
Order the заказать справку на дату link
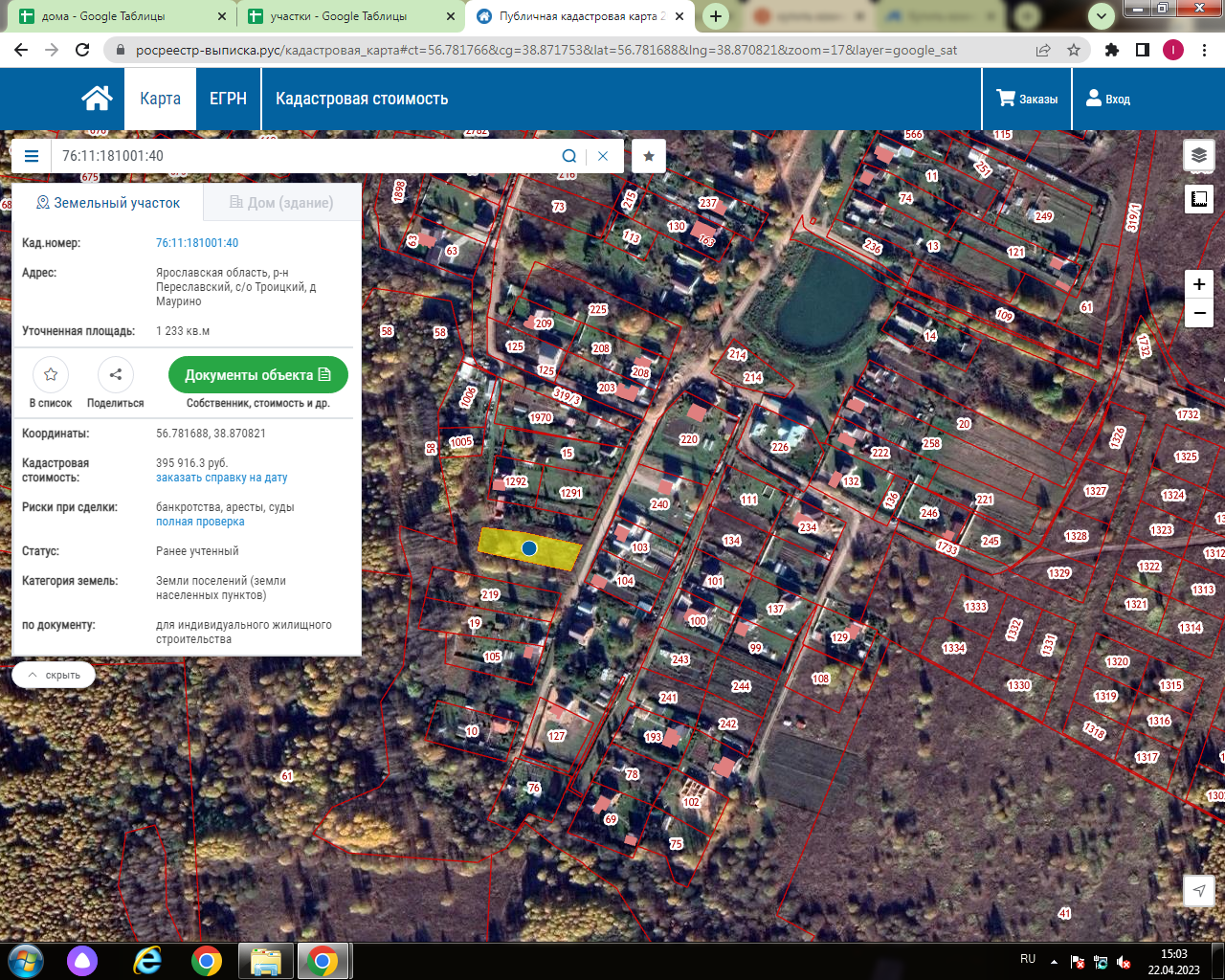[222, 478]
